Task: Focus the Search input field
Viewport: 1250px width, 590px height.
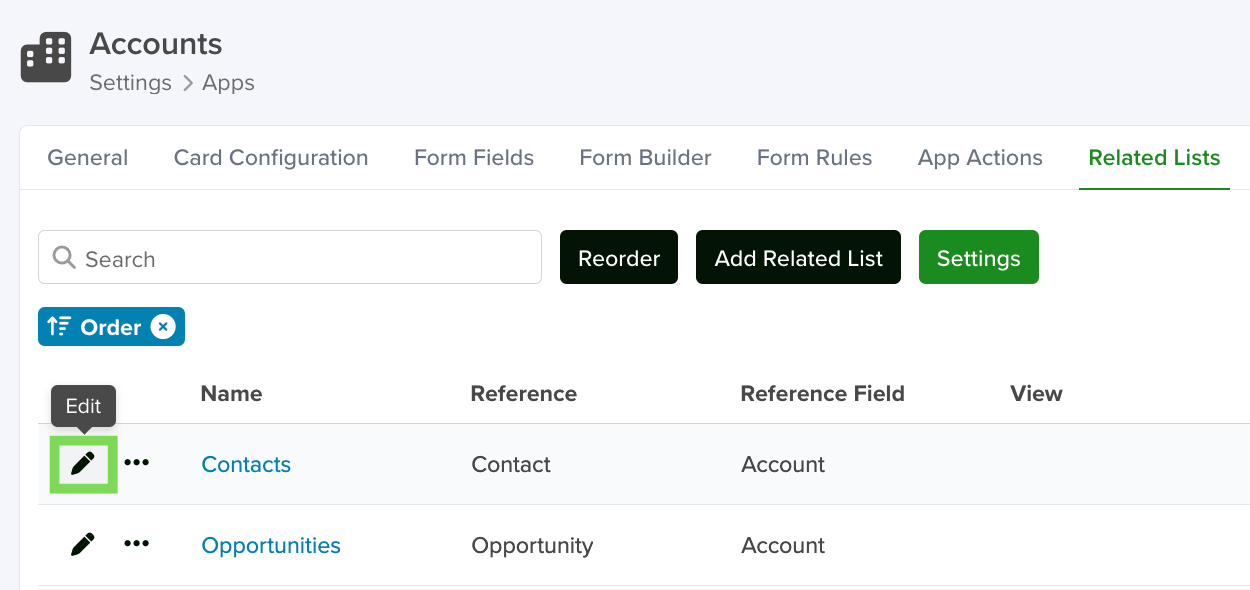Action: click(x=290, y=257)
